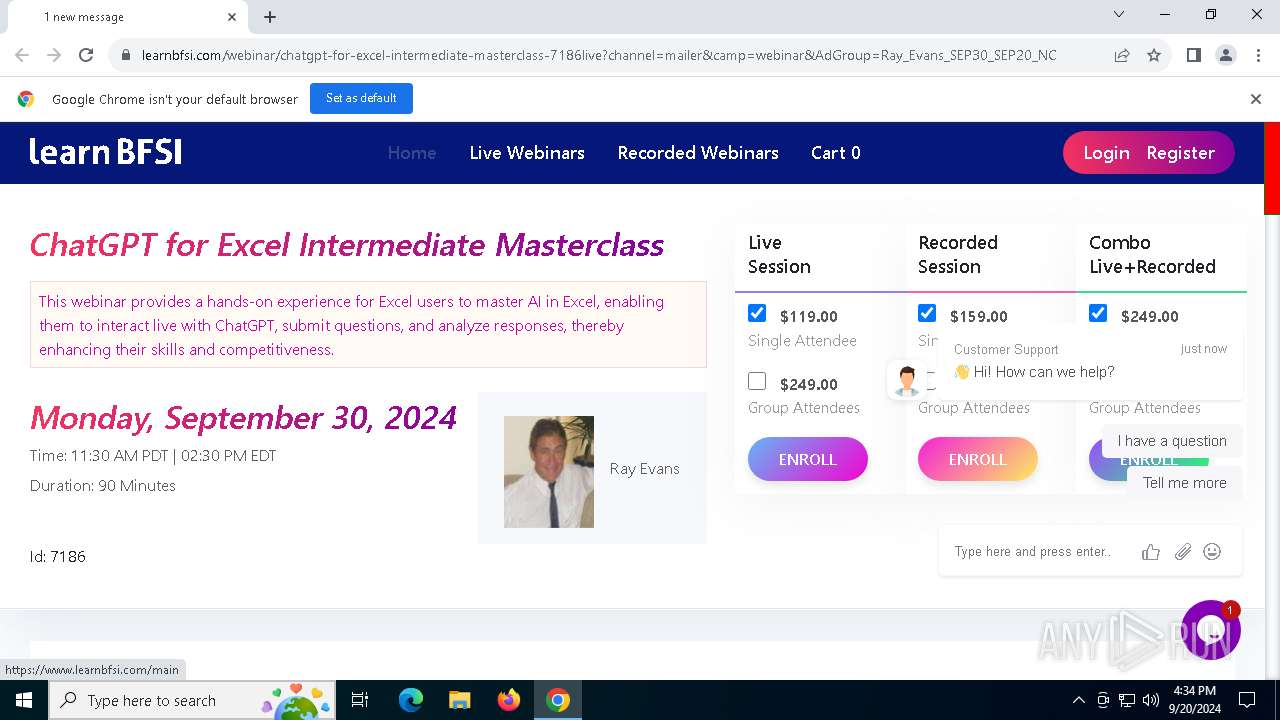The image size is (1280, 720).
Task: Click the share page icon in address bar
Action: (1122, 55)
